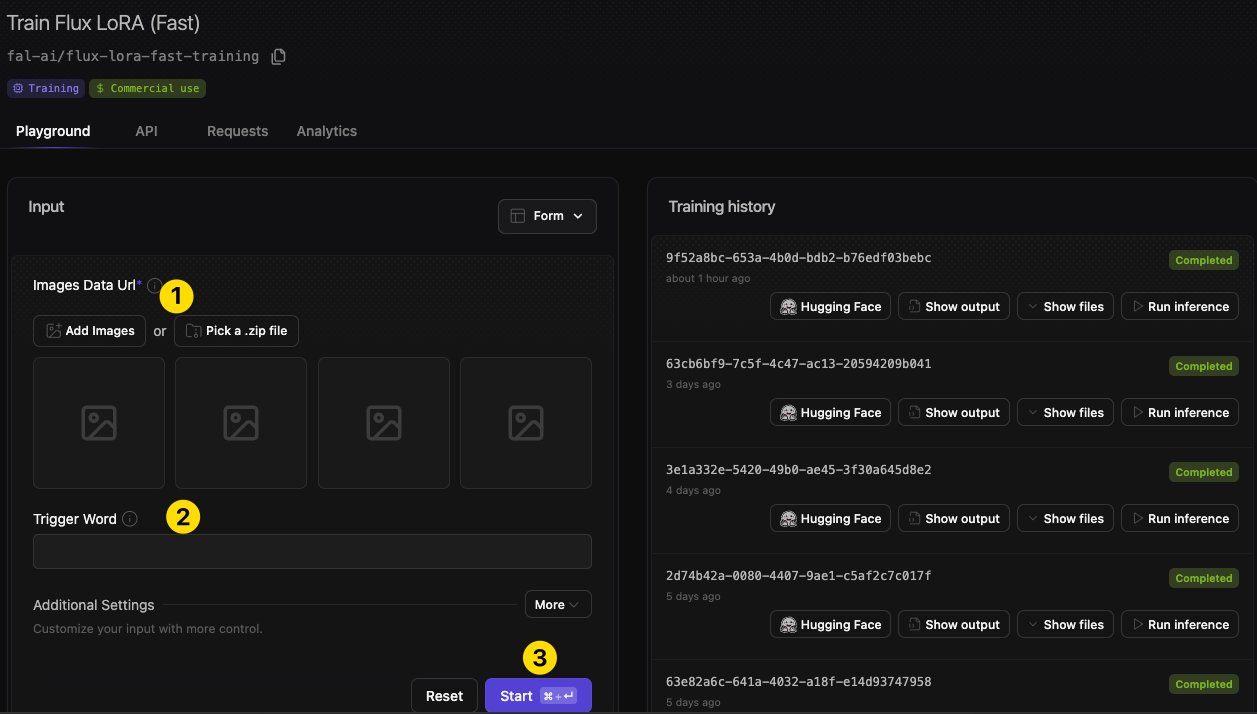Run inference for run 3e1a332e
This screenshot has width=1257, height=714.
[x=1180, y=519]
